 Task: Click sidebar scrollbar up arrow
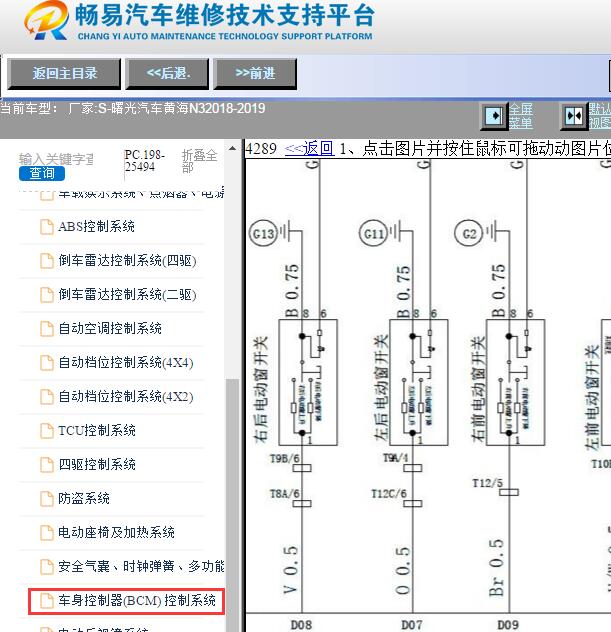click(233, 148)
